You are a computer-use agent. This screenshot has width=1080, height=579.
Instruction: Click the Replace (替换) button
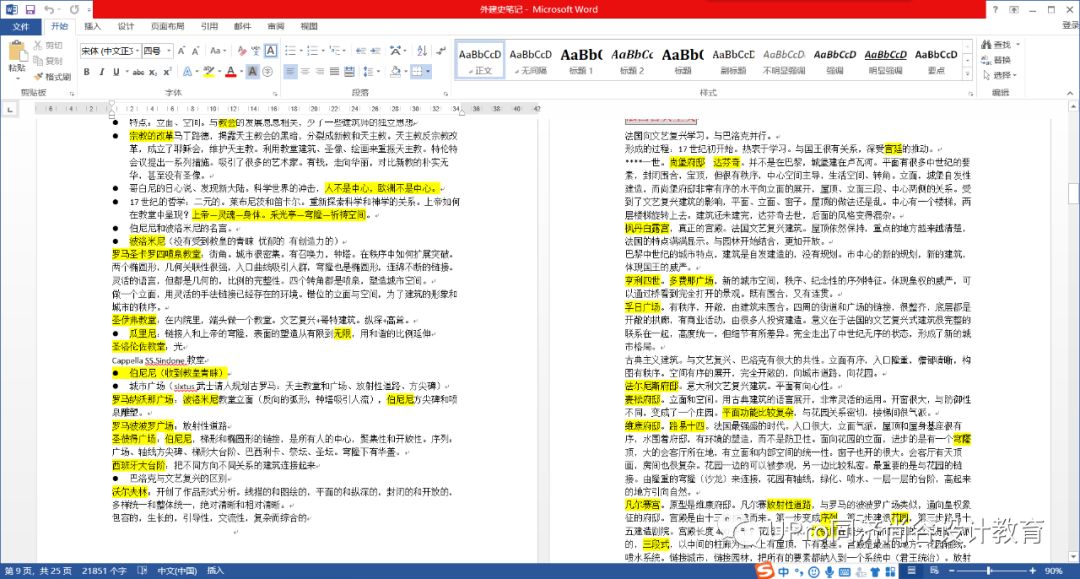click(x=997, y=60)
